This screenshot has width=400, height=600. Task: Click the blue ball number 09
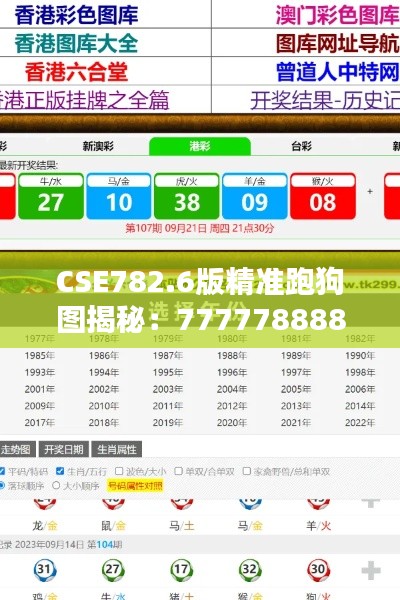coord(255,196)
